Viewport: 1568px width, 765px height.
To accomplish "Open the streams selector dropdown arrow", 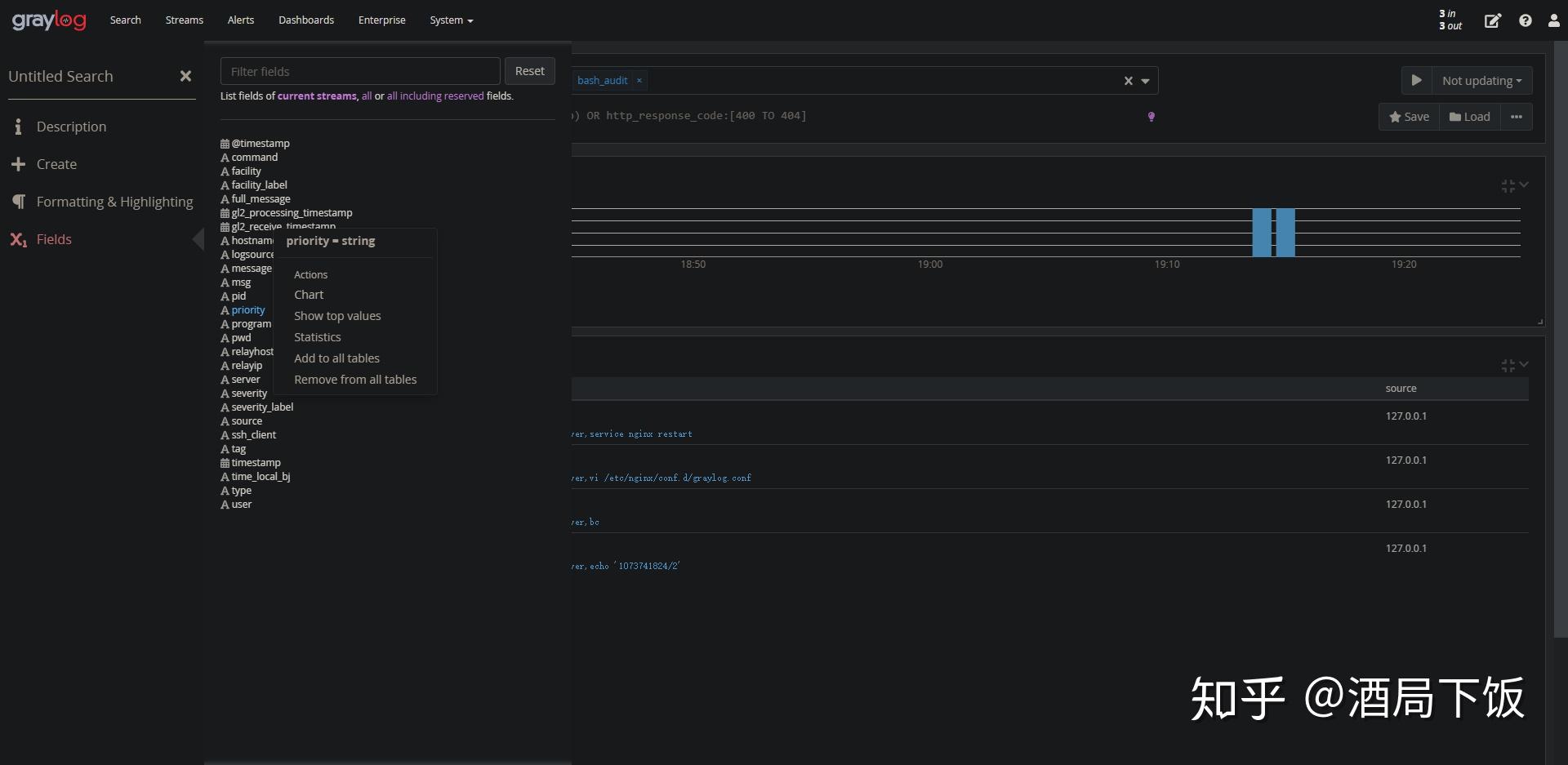I will pyautogui.click(x=1145, y=81).
